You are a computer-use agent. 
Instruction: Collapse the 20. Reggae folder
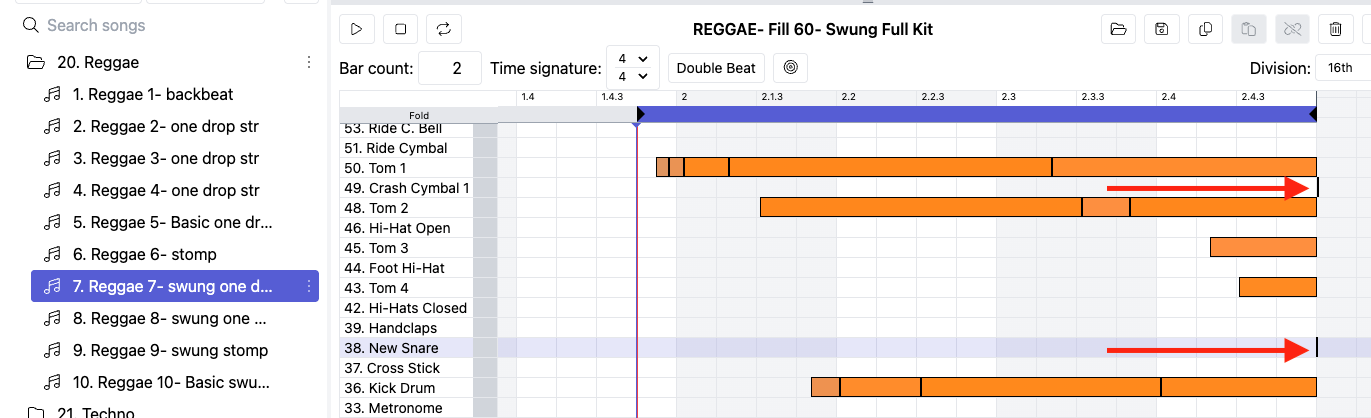tap(36, 62)
